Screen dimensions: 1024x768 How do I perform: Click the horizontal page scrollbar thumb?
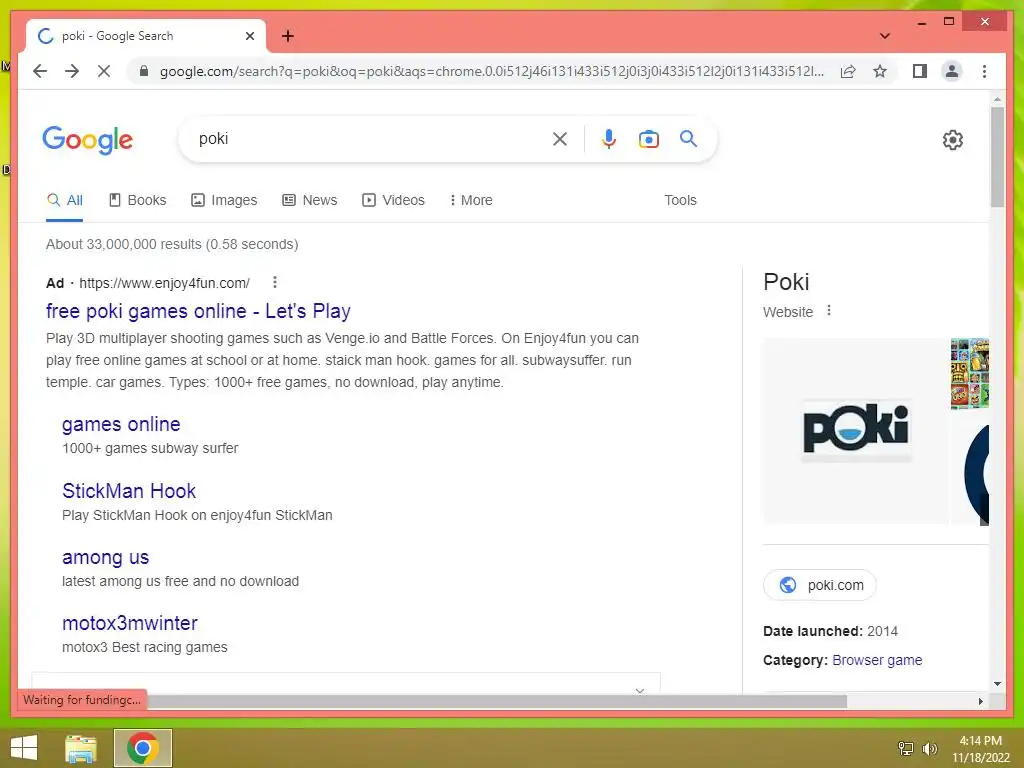point(496,701)
